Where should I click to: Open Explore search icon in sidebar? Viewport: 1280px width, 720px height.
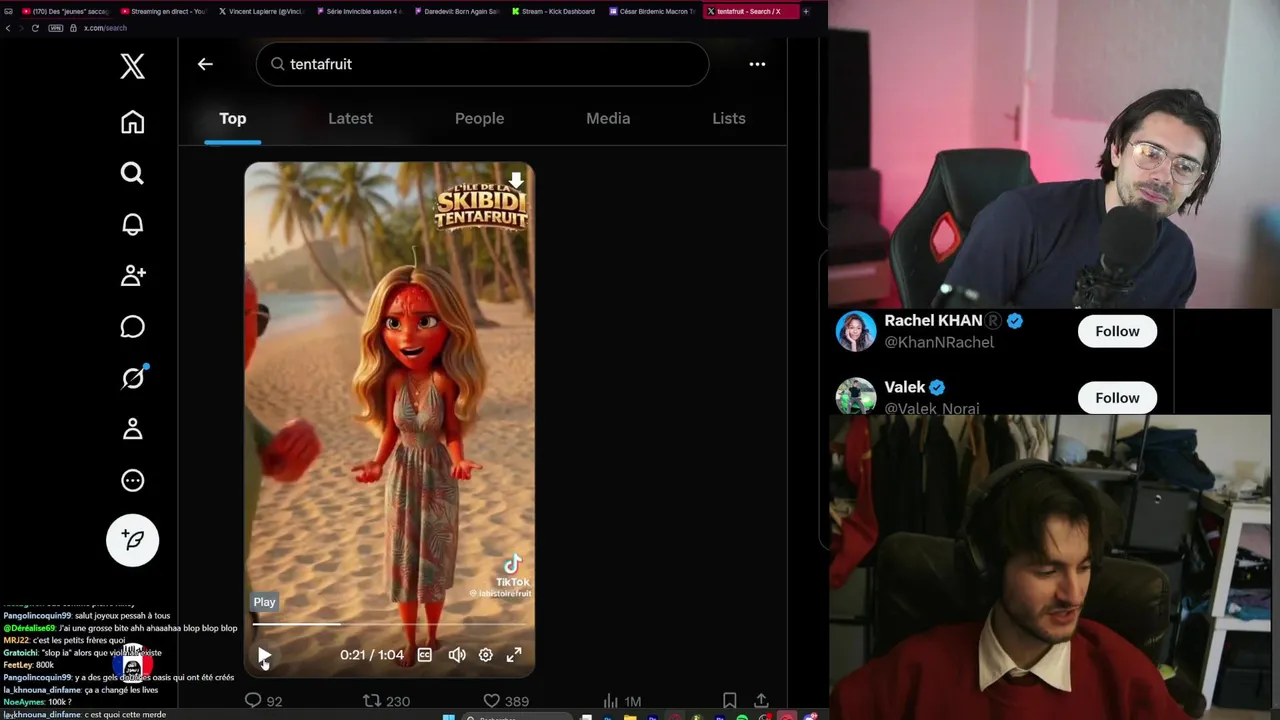click(132, 174)
